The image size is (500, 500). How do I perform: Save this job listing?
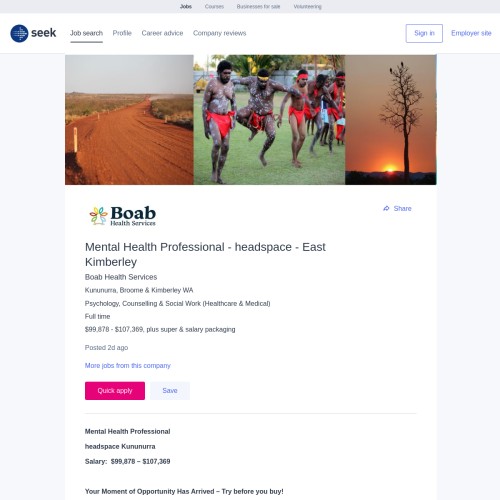[170, 391]
